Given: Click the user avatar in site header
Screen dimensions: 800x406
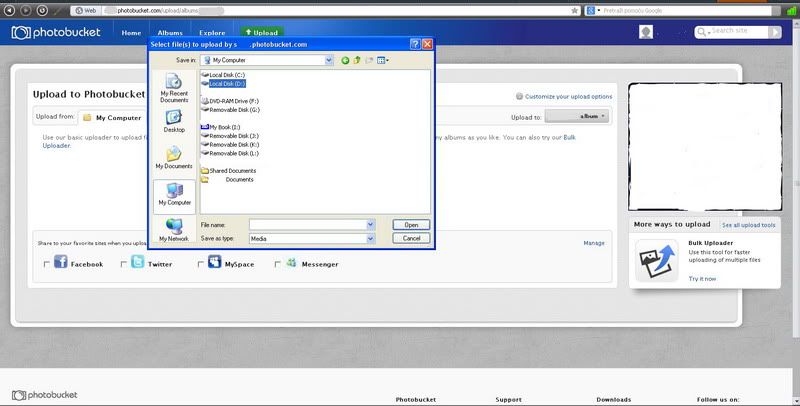Looking at the screenshot, I should coord(646,32).
